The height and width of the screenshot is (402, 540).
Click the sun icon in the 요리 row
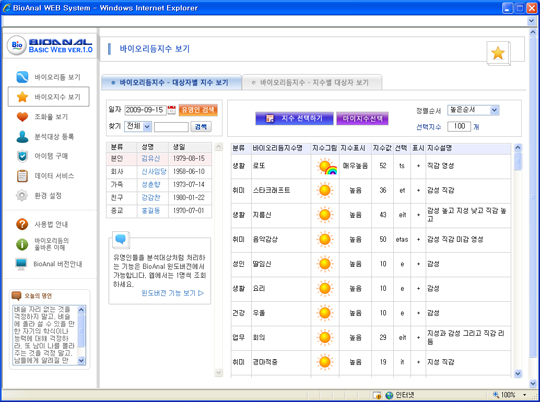325,288
